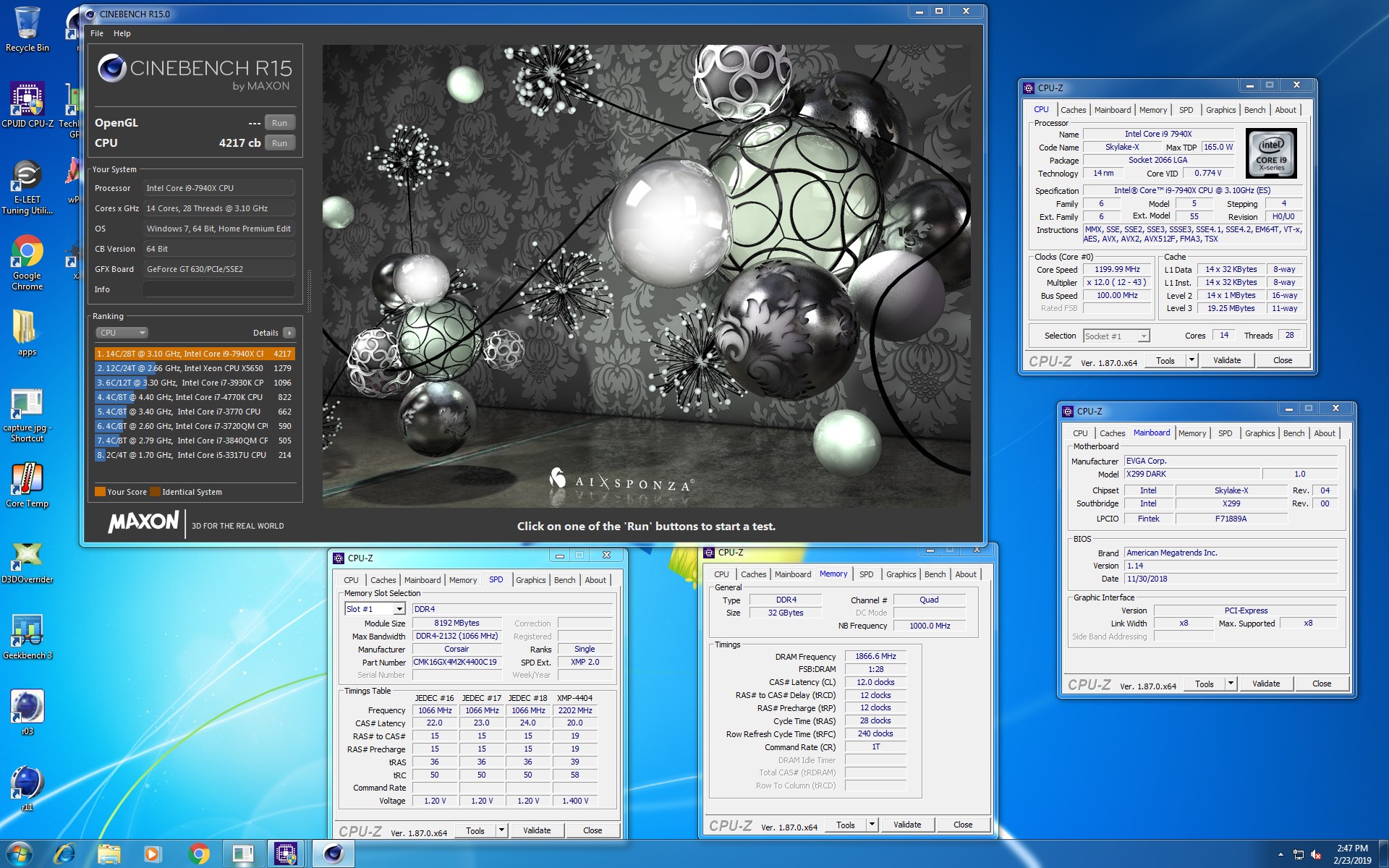Screen dimensions: 1389x868
Task: Open the apps folder on desktop
Action: point(27,333)
